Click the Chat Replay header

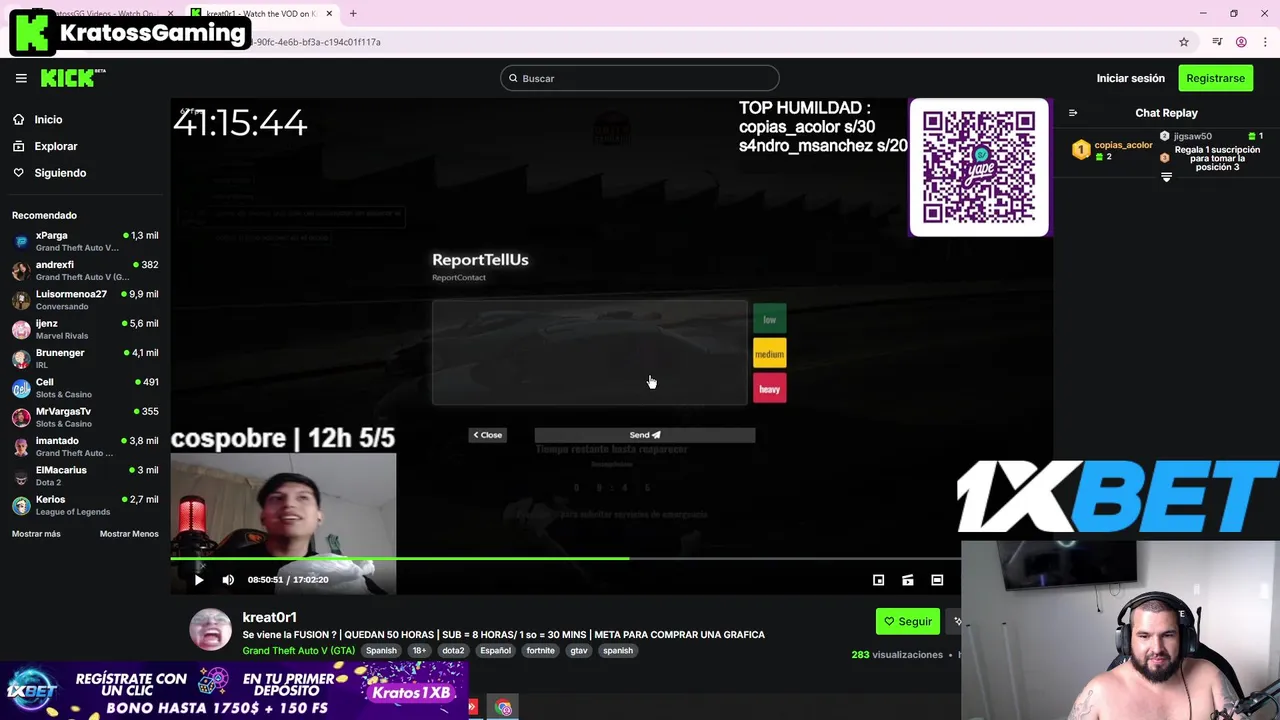1166,113
